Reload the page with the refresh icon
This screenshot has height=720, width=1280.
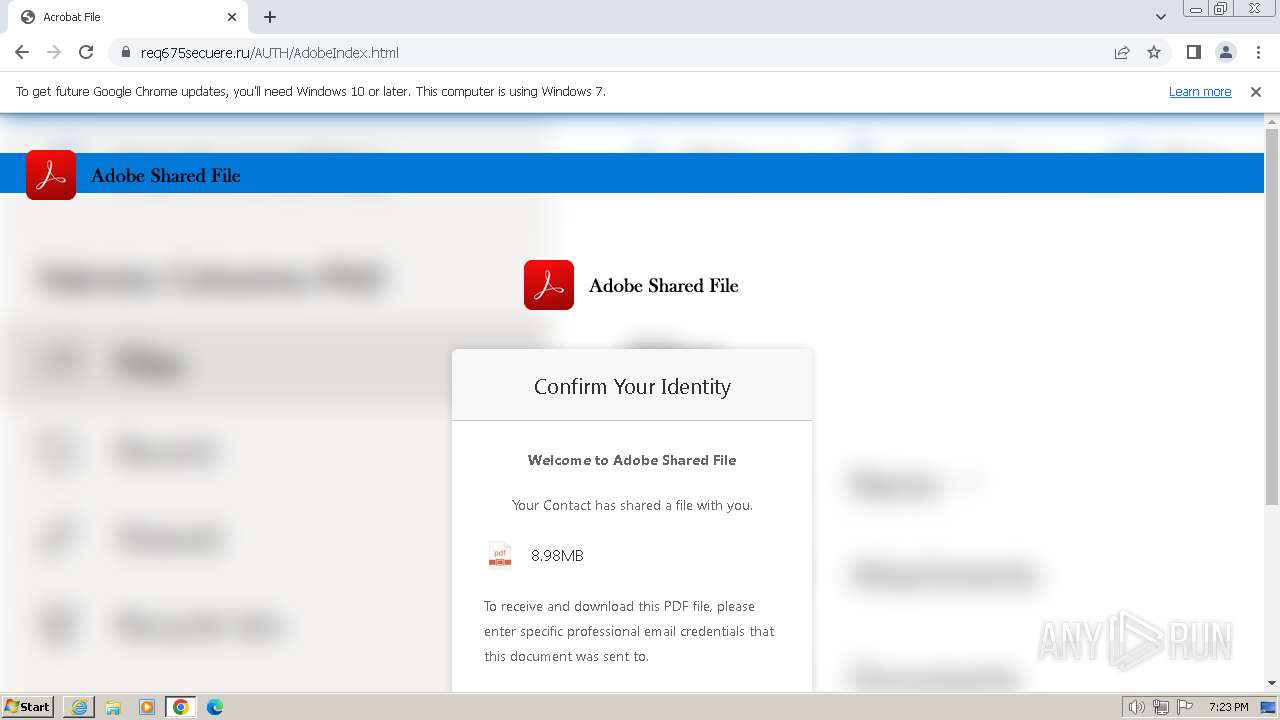[x=86, y=52]
